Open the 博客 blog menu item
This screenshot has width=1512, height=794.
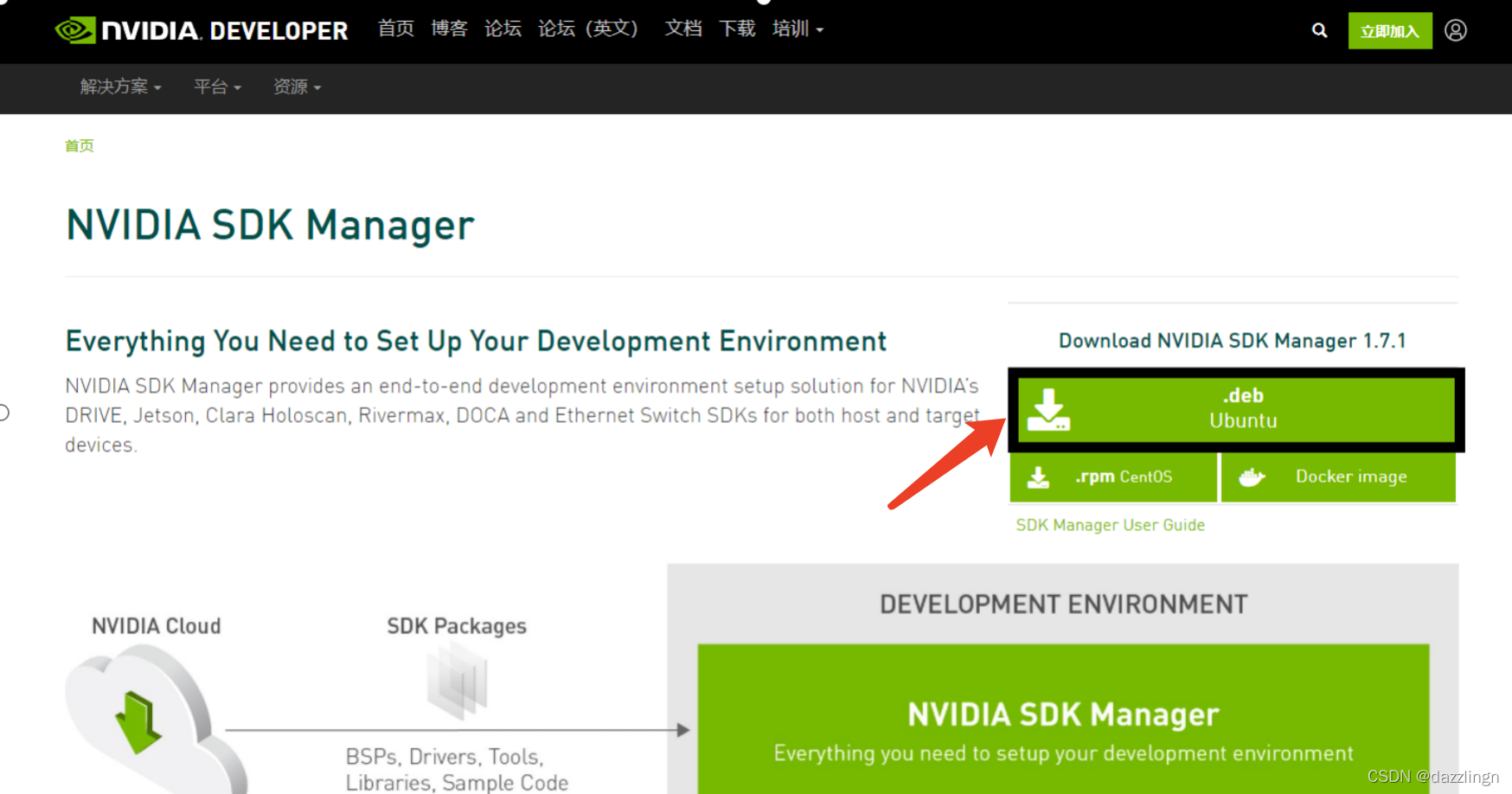pos(450,29)
